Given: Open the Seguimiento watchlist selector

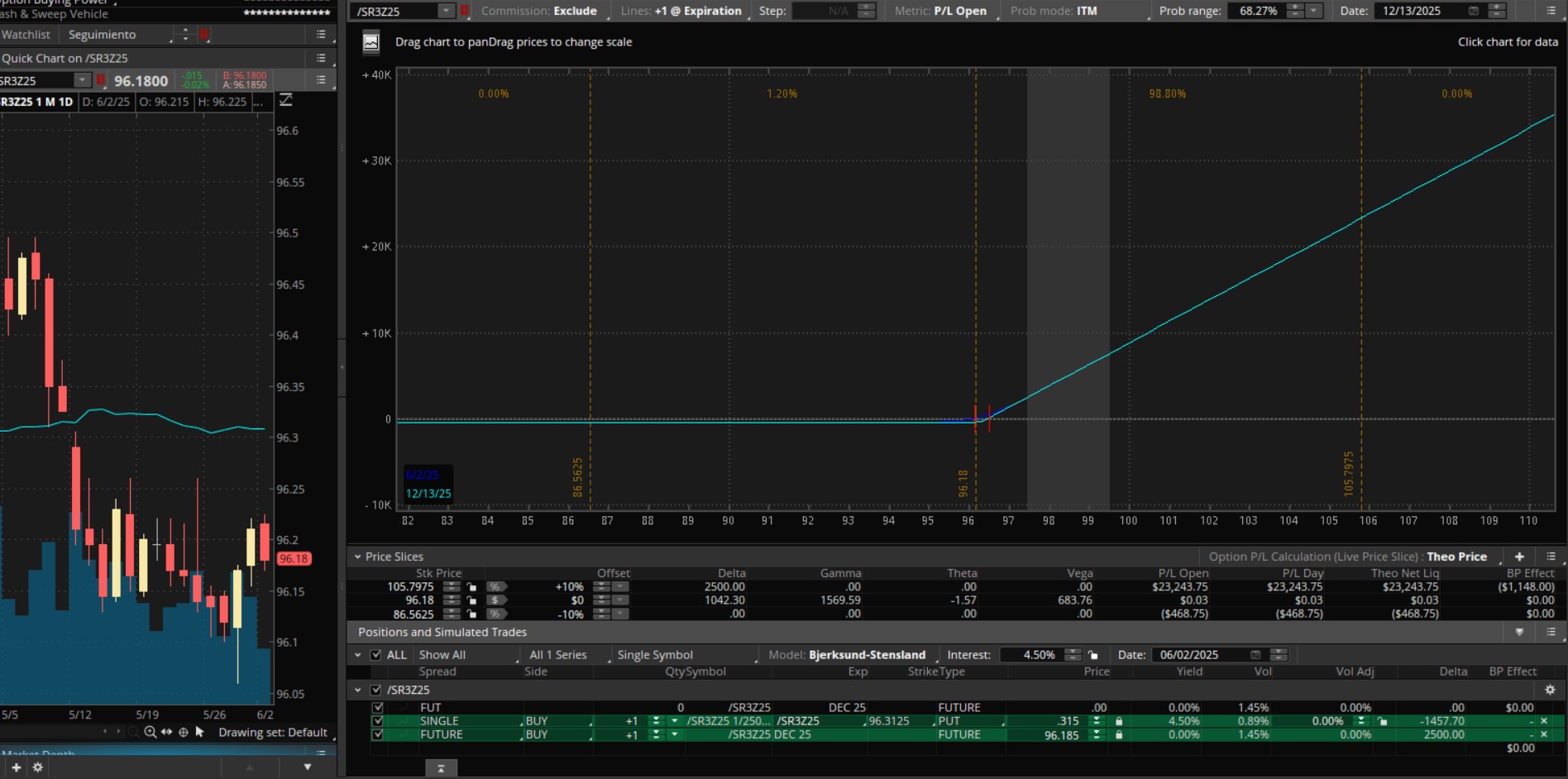Looking at the screenshot, I should pyautogui.click(x=121, y=35).
